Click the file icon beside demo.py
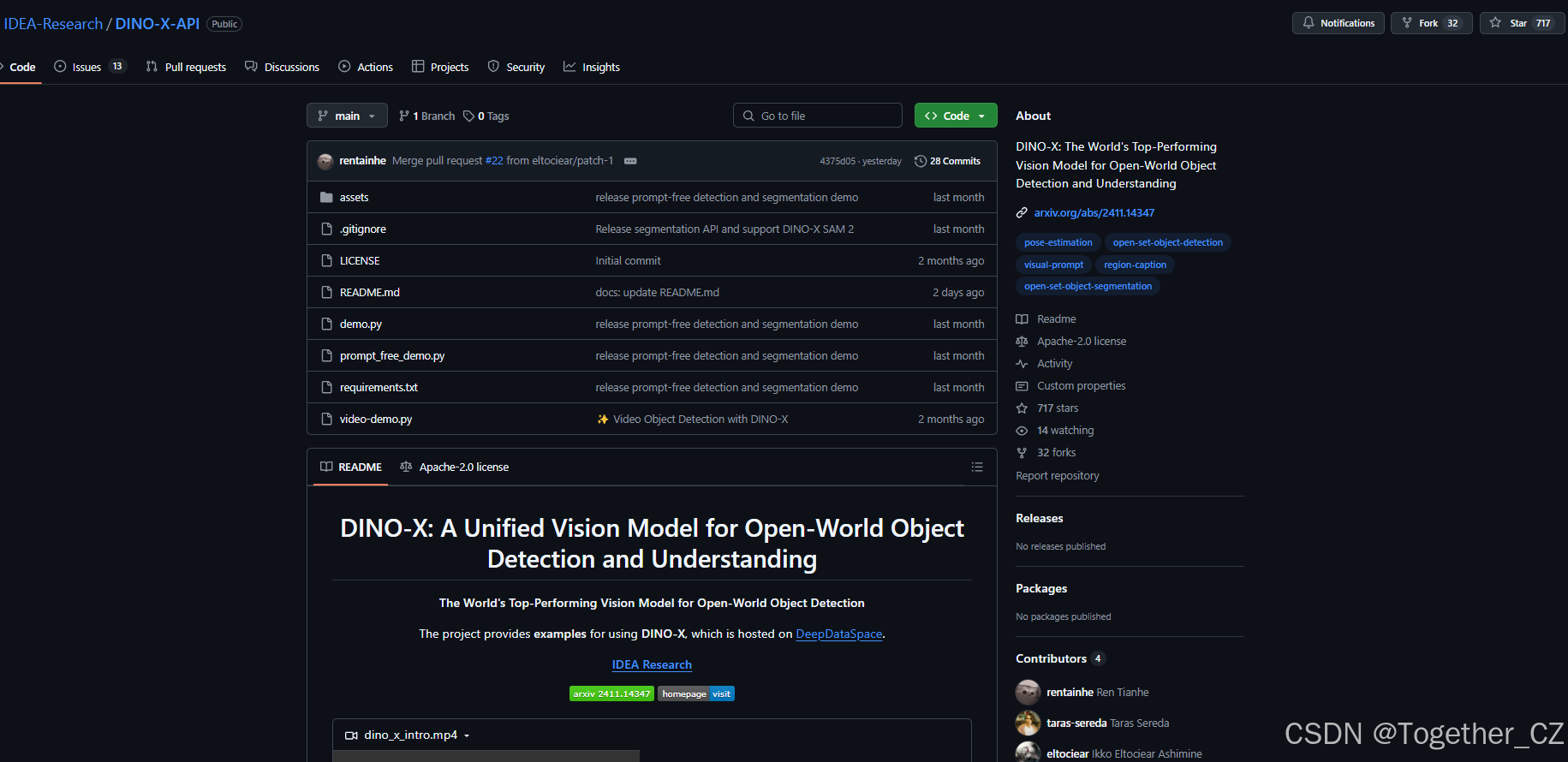 tap(326, 324)
